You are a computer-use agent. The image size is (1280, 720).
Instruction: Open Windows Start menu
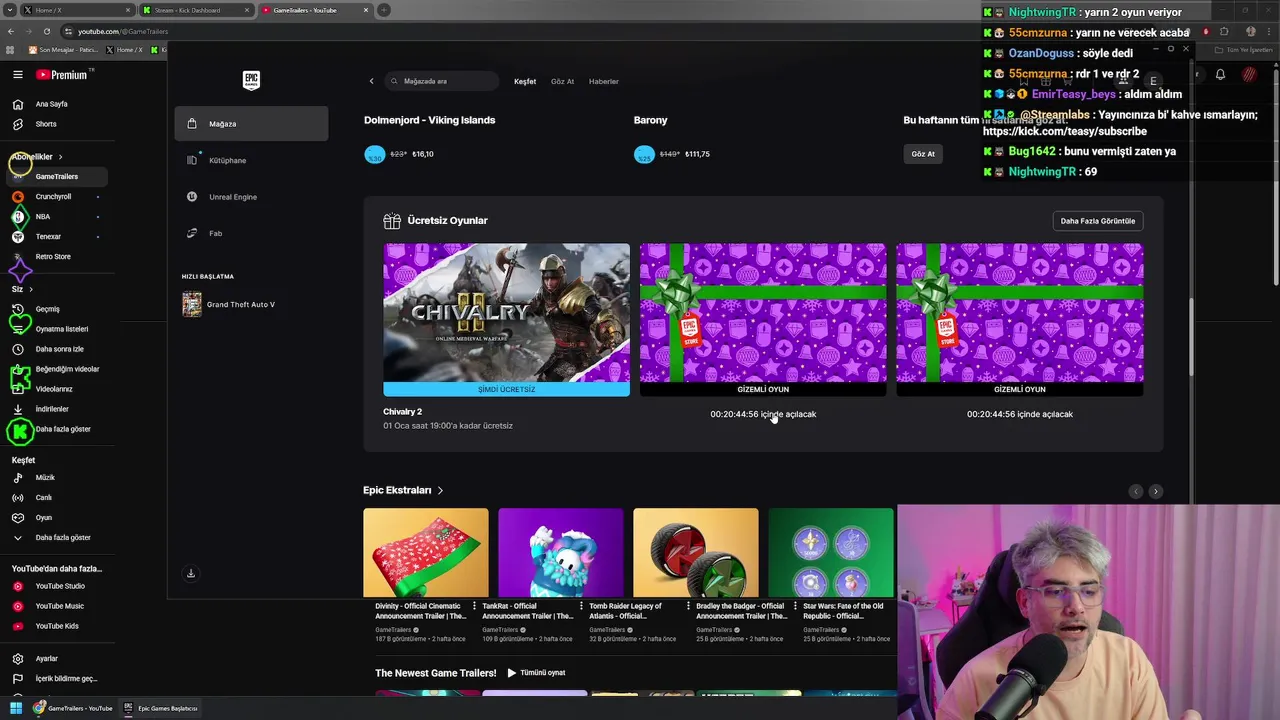click(15, 708)
